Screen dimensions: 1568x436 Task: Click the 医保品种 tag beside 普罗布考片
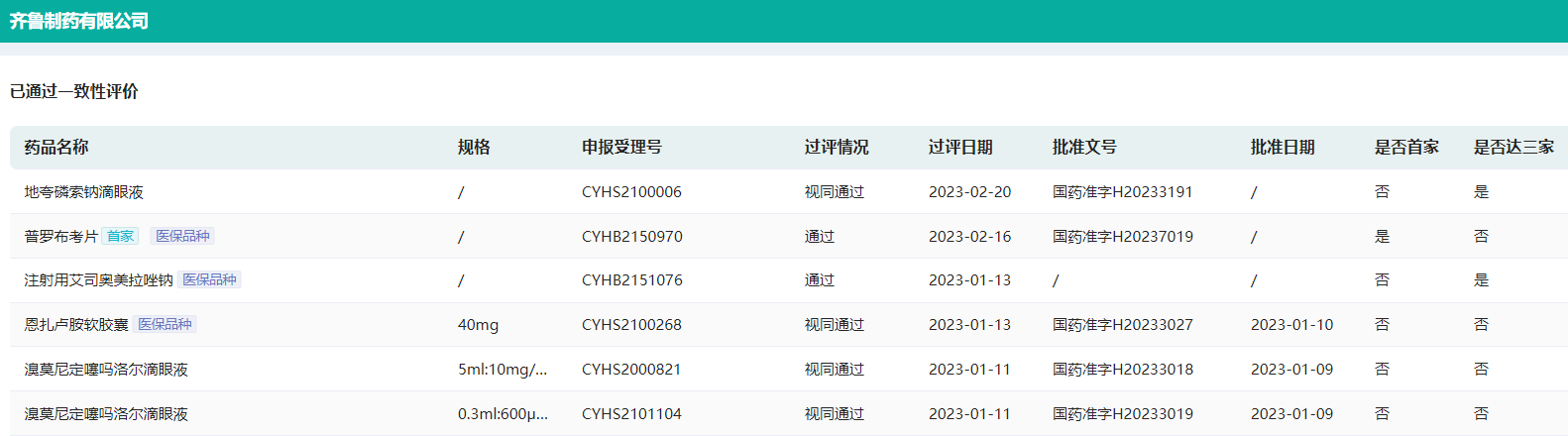coord(182,236)
